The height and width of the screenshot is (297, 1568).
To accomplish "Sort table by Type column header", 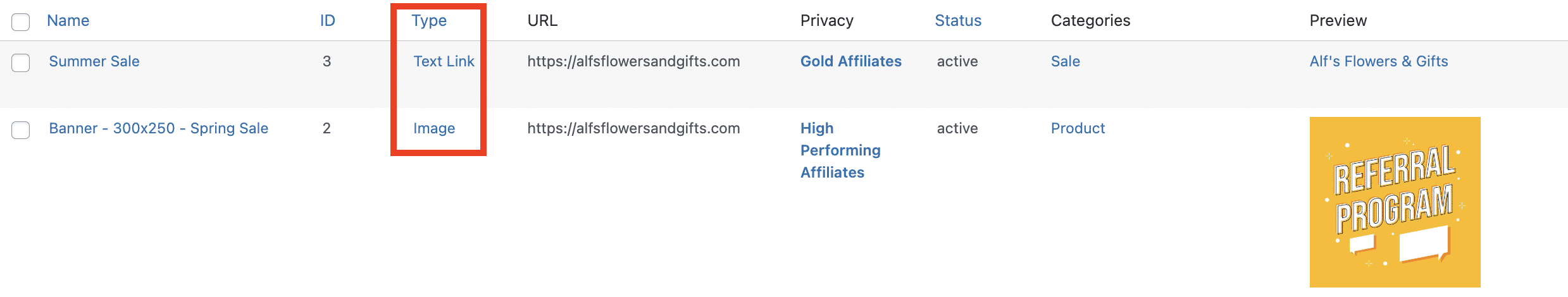I will click(429, 20).
